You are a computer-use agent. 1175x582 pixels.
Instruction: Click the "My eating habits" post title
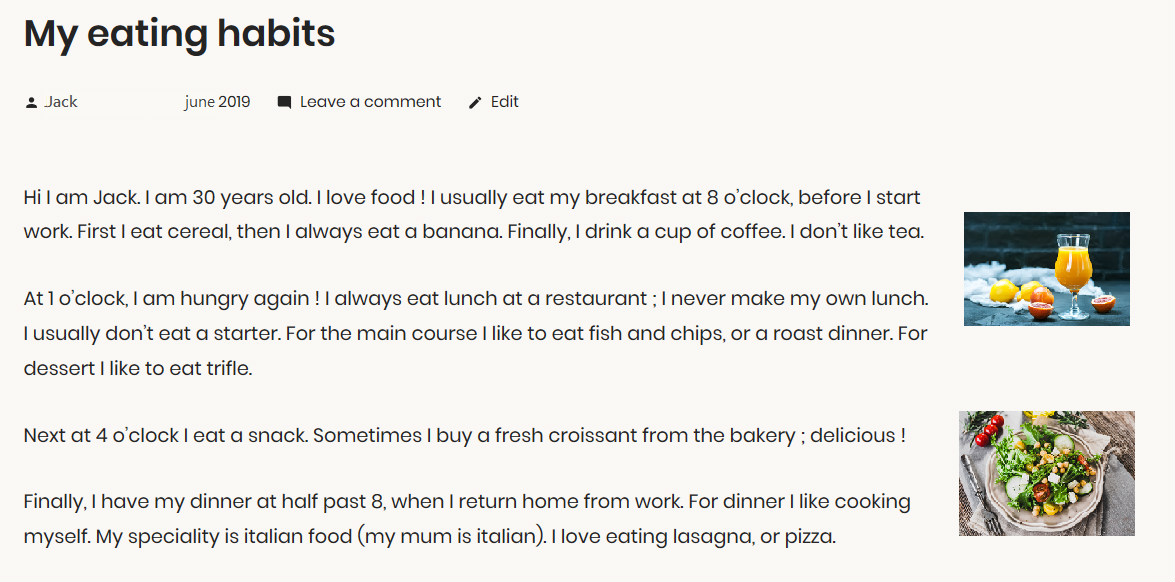click(179, 34)
